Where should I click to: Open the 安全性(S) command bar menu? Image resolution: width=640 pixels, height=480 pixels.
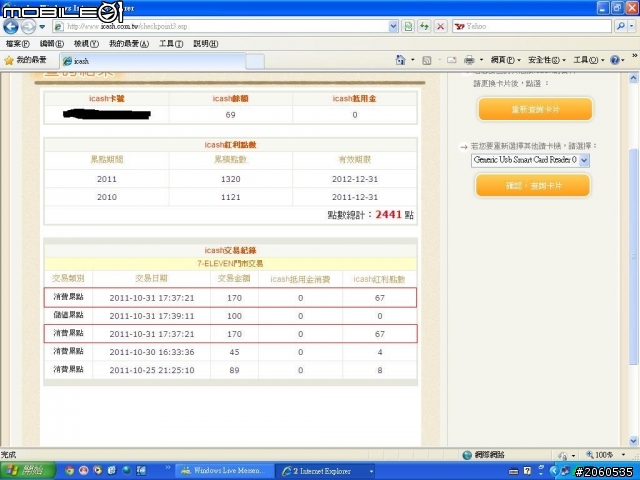coord(547,60)
